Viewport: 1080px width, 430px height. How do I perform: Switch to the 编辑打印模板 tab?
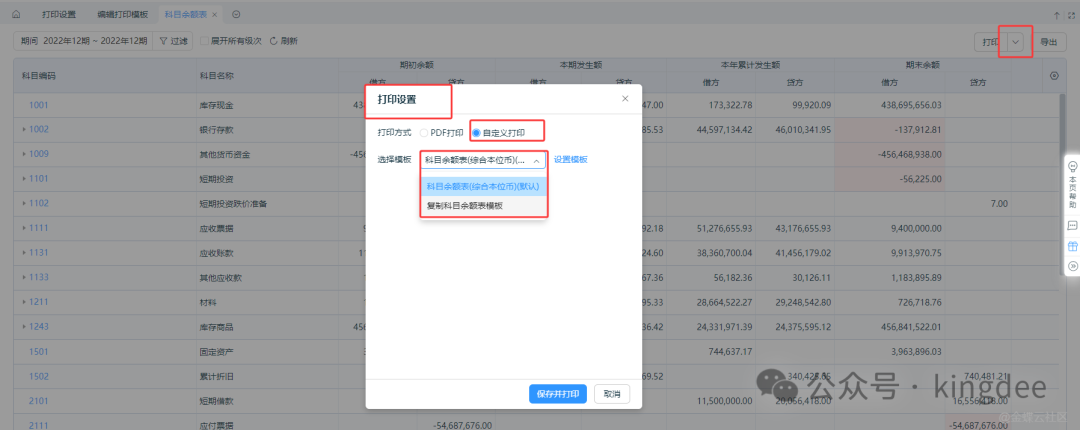[x=122, y=15]
